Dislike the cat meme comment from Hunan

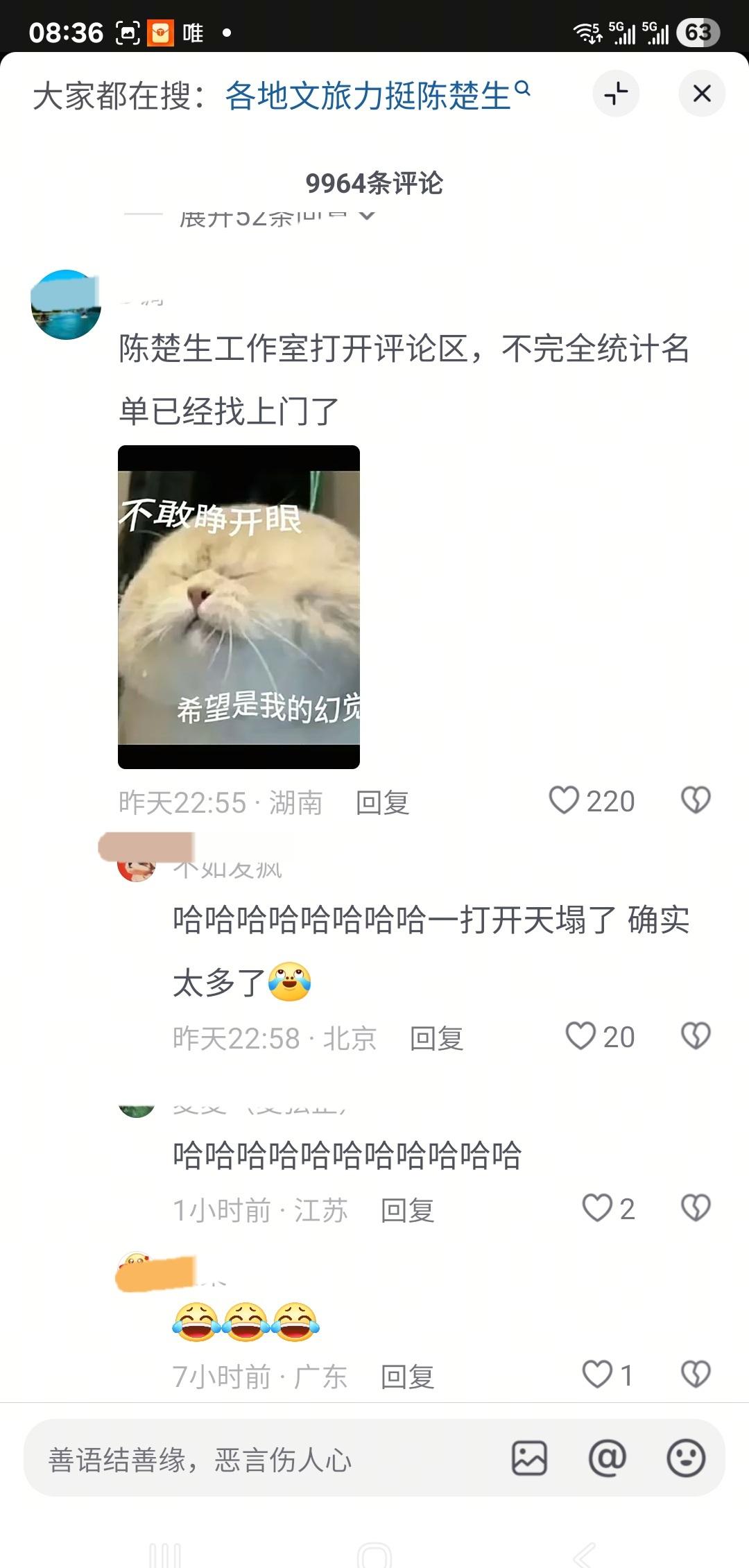pos(696,800)
